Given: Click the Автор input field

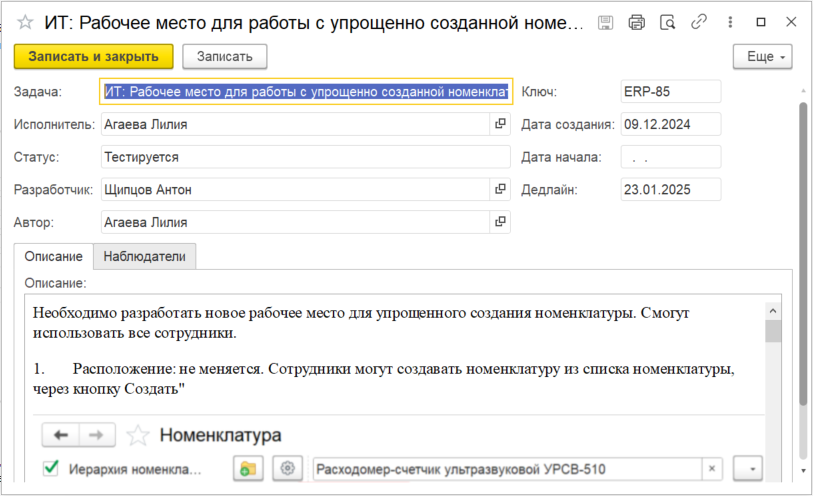Looking at the screenshot, I should click(x=296, y=222).
